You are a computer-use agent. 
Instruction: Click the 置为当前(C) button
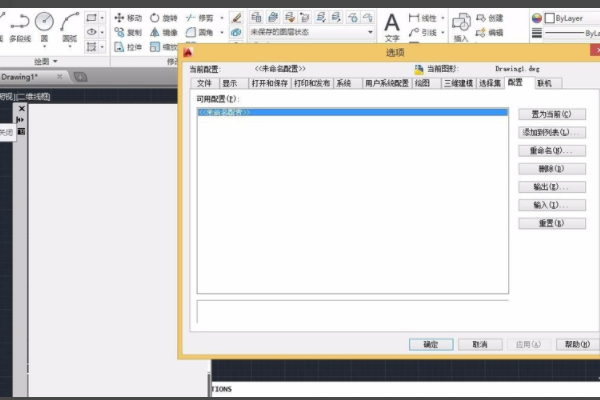[552, 114]
